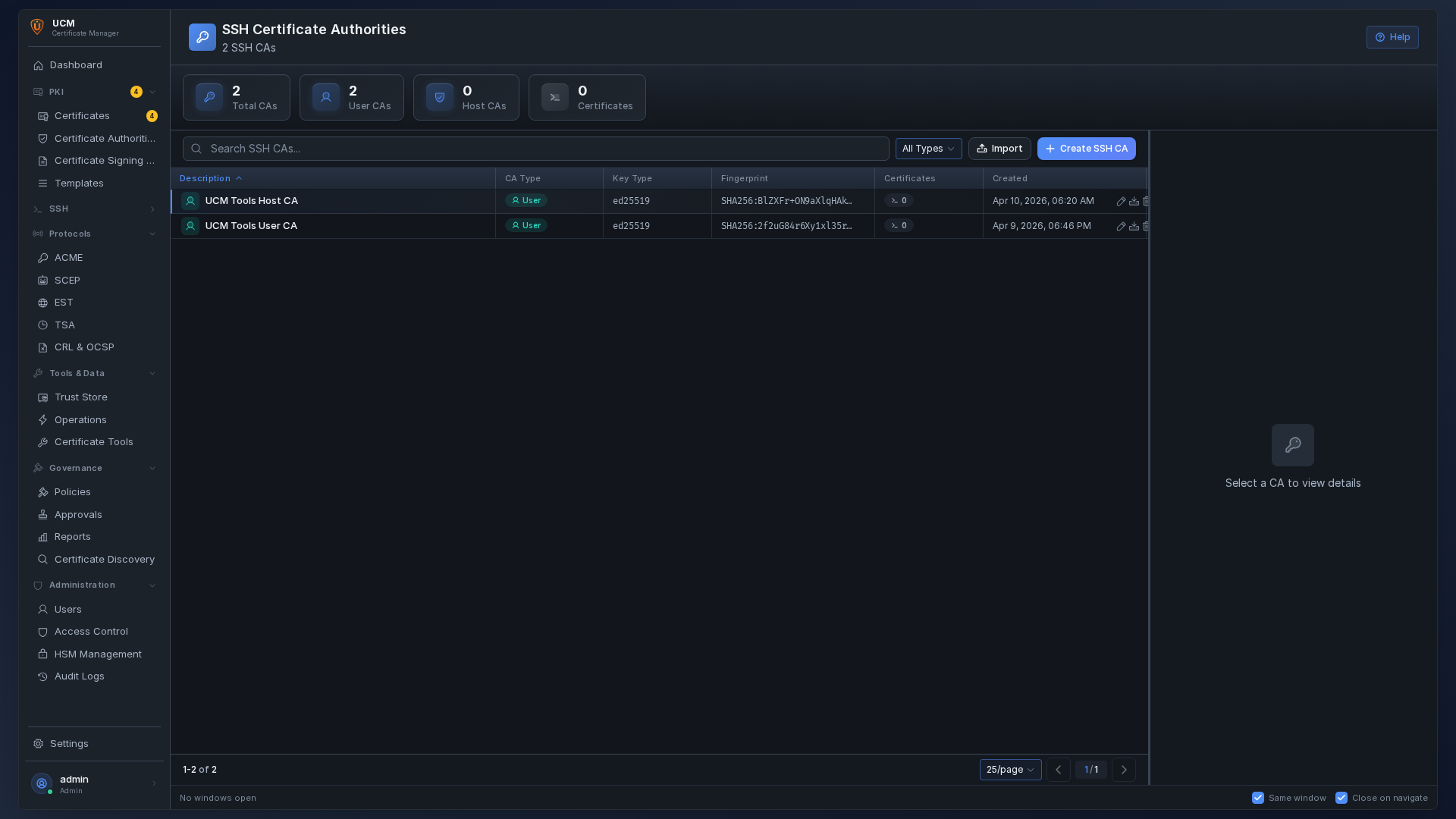Select Templates under PKI

pos(78,183)
